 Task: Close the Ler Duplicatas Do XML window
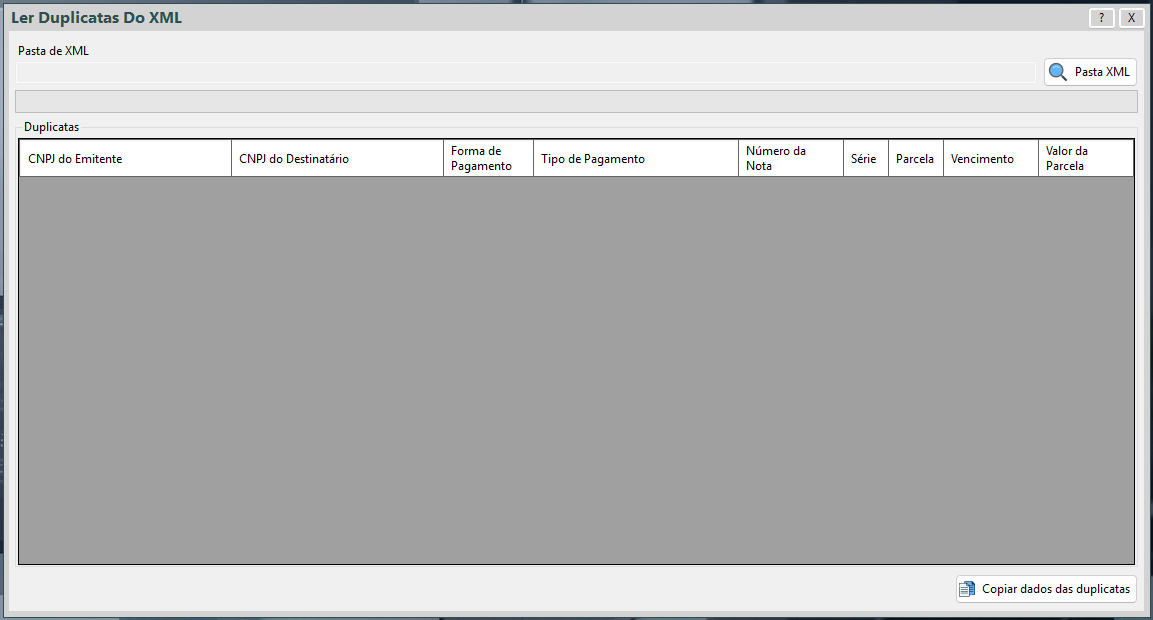[x=1131, y=18]
